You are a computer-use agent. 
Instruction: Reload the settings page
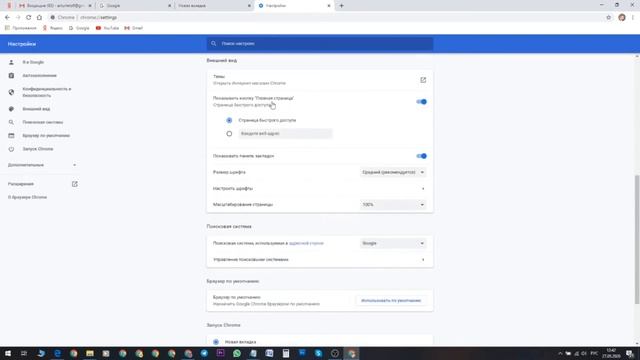coord(29,18)
